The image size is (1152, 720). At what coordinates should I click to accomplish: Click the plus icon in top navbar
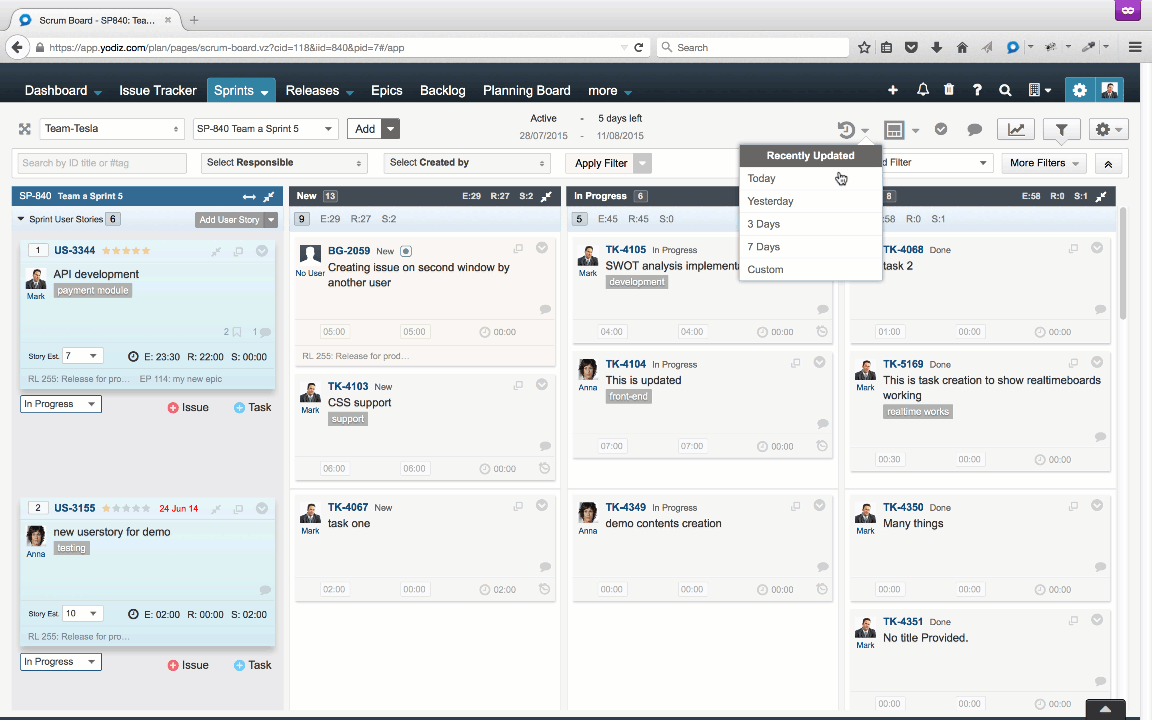[893, 90]
